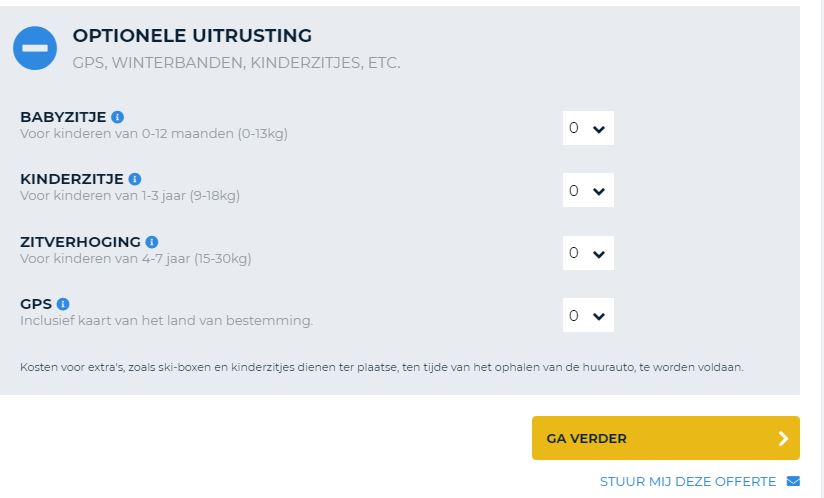Screen dimensions: 824x498
Task: Click the Optionele Uitrusting heading
Action: [x=192, y=36]
